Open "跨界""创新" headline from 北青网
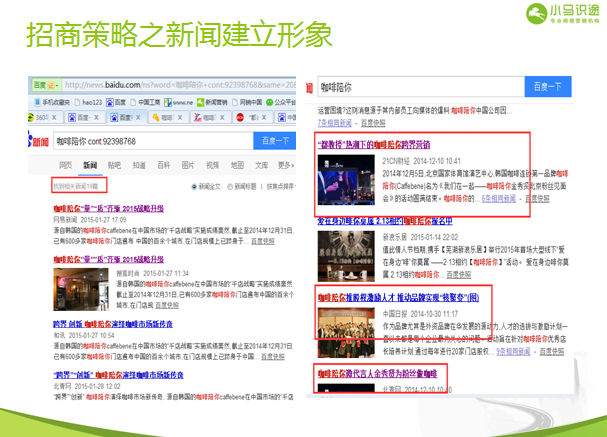Image resolution: width=607 pixels, height=437 pixels. point(118,375)
